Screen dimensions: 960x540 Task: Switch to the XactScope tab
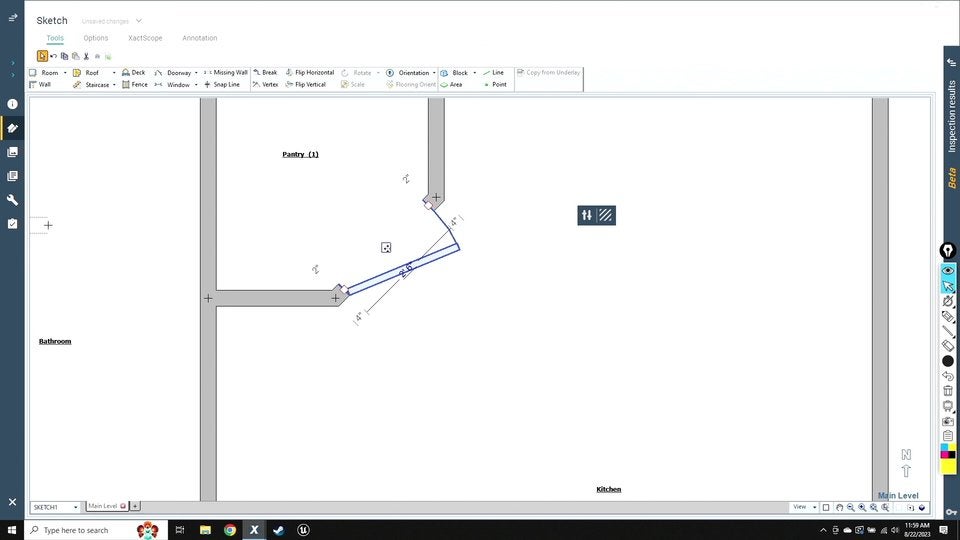[145, 38]
